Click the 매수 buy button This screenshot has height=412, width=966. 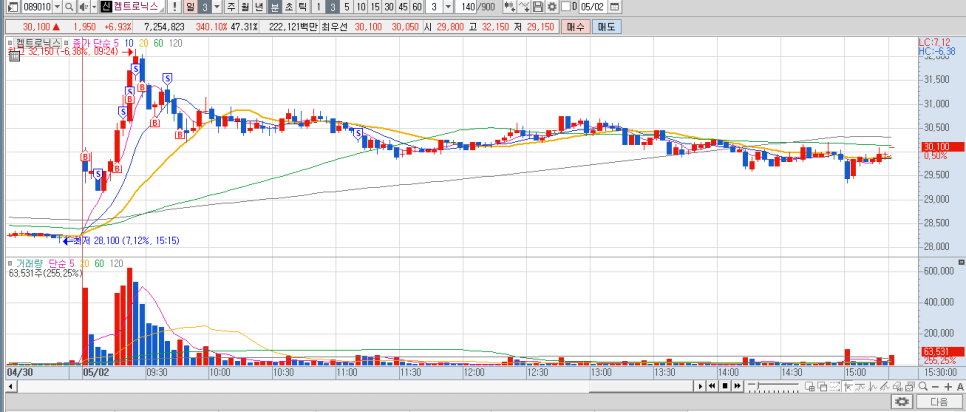tap(575, 26)
